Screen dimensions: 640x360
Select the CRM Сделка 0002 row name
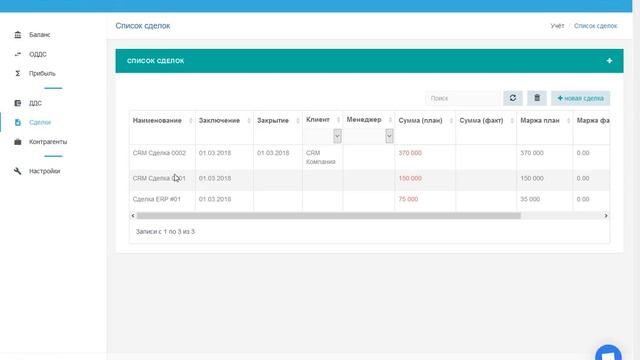pyautogui.click(x=159, y=153)
